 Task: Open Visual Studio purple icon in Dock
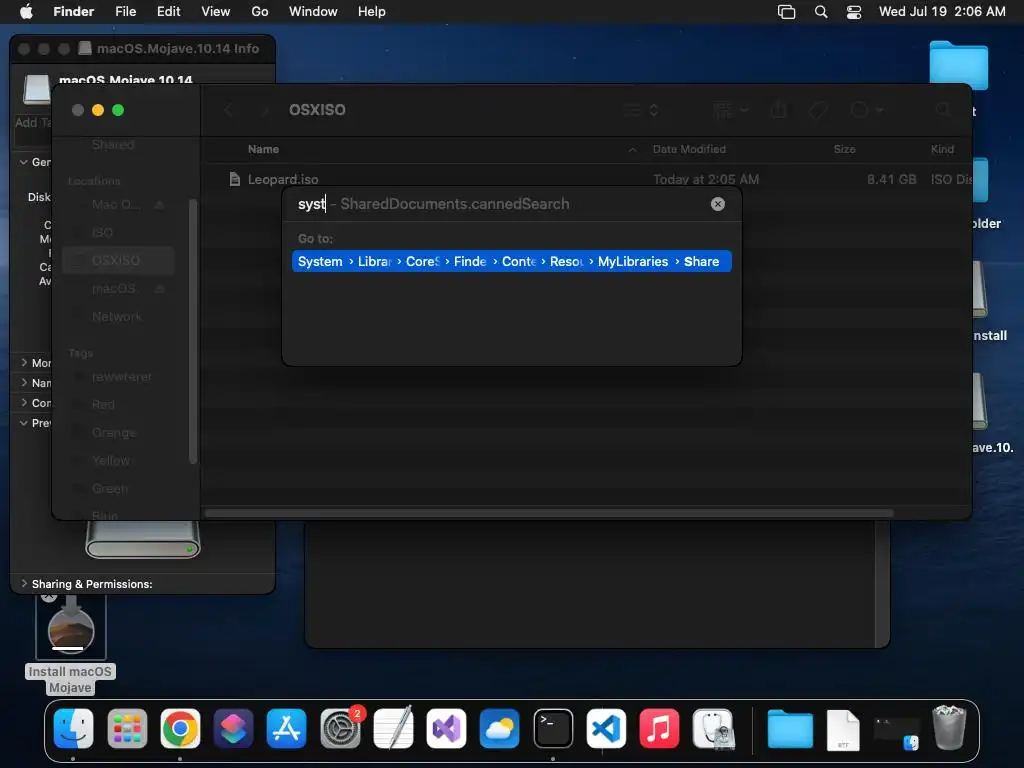coord(446,728)
